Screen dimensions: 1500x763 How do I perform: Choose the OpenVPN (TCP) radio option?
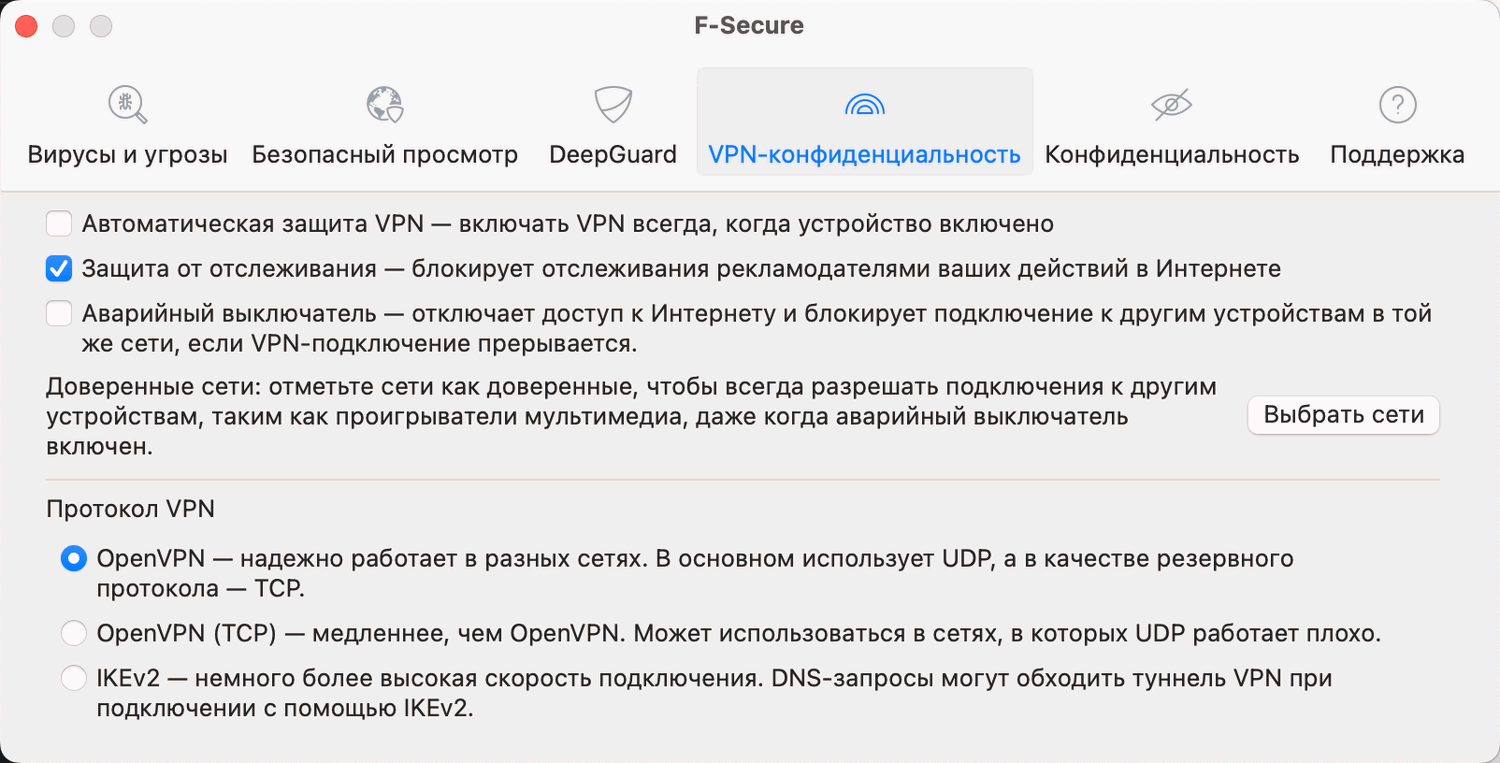pyautogui.click(x=74, y=634)
